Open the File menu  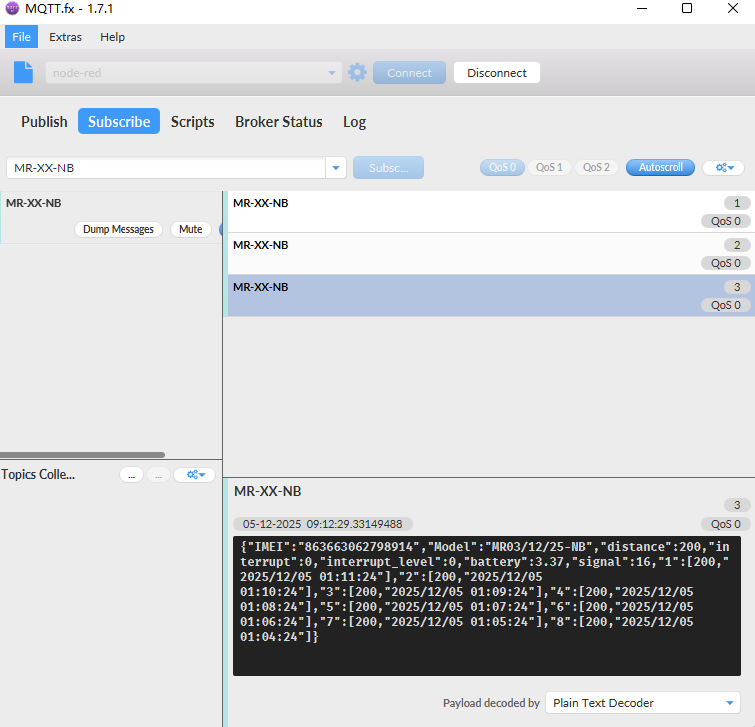click(21, 37)
